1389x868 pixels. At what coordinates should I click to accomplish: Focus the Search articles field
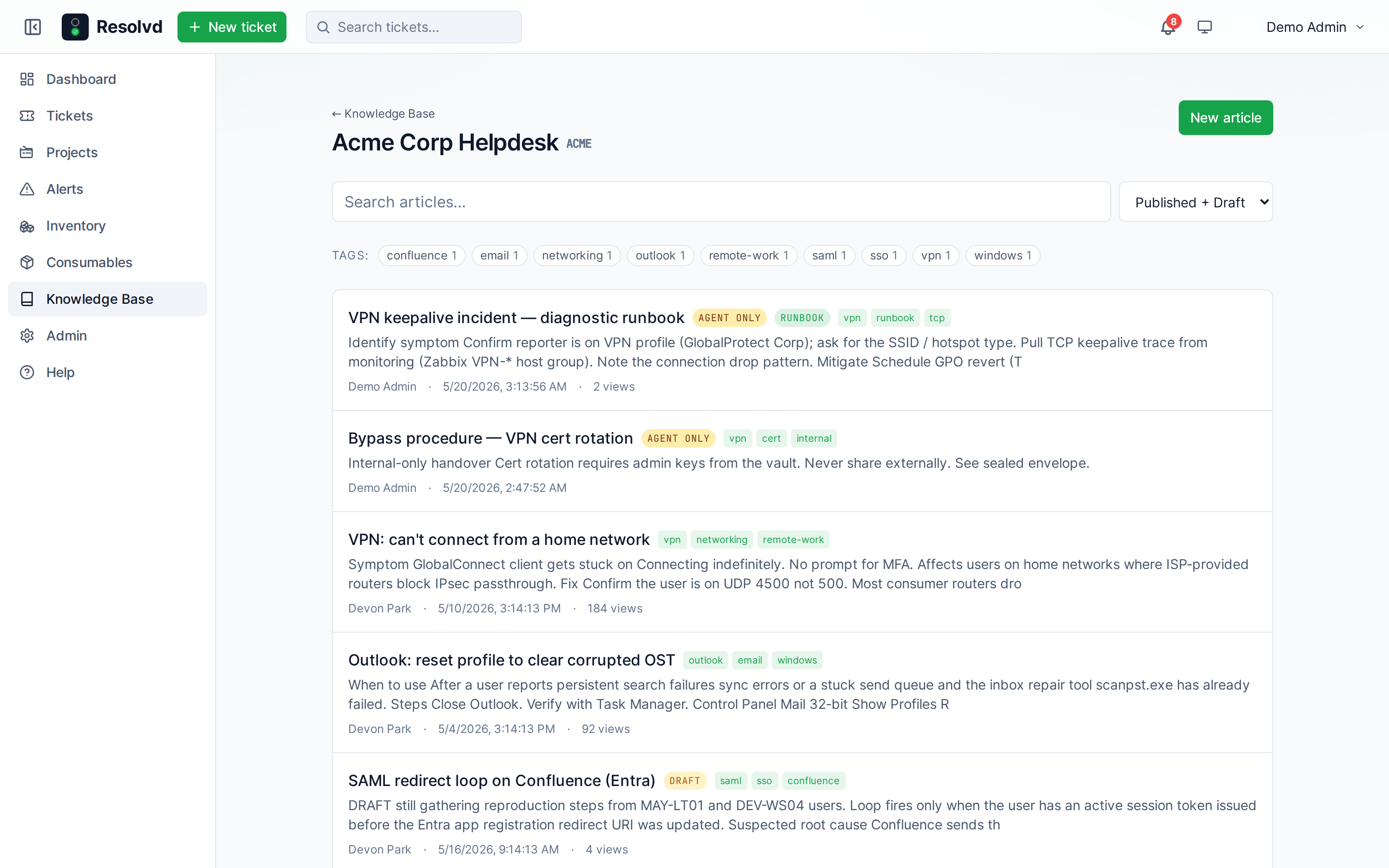721,202
